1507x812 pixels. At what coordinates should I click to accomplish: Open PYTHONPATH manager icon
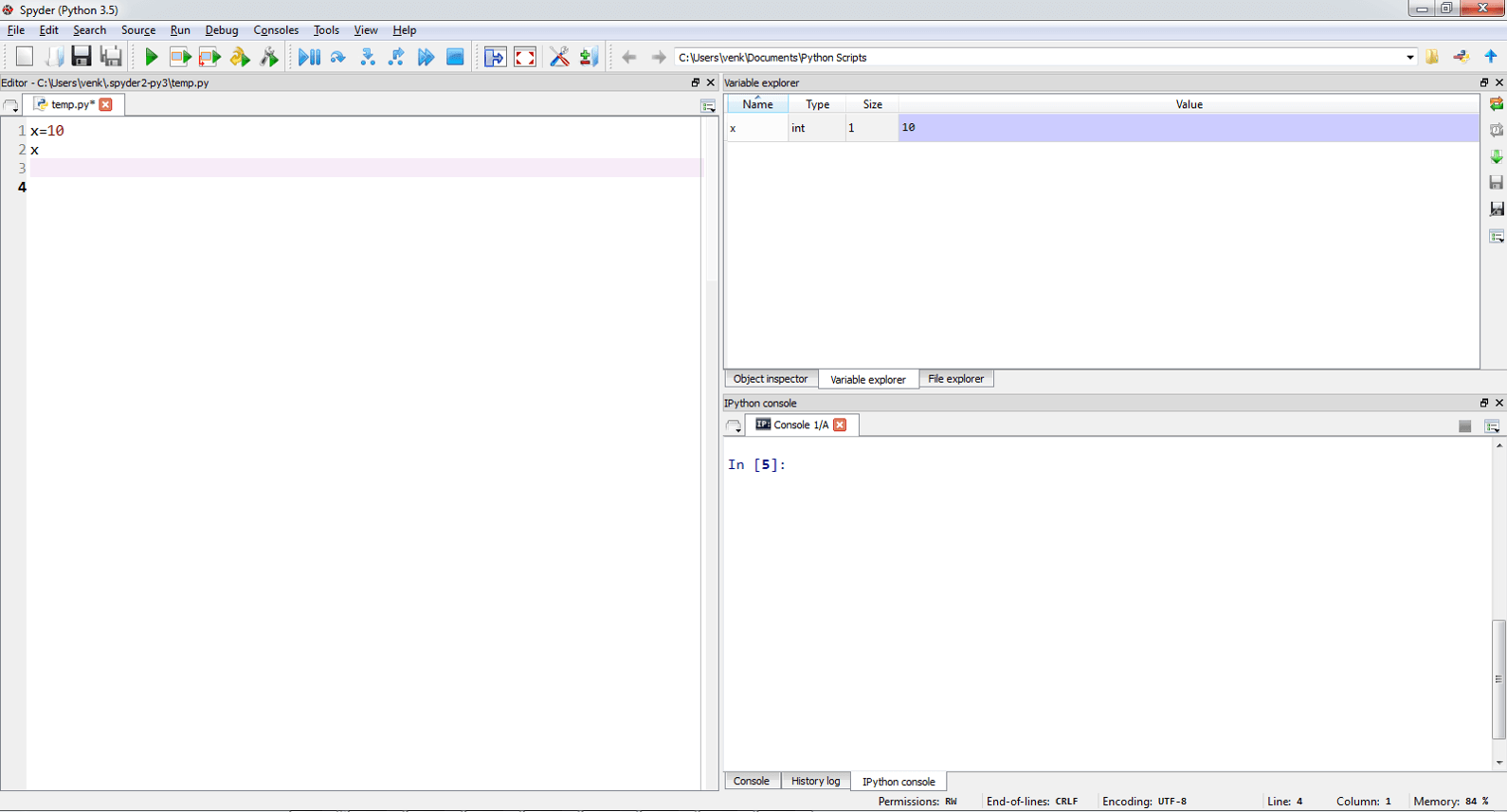click(589, 57)
